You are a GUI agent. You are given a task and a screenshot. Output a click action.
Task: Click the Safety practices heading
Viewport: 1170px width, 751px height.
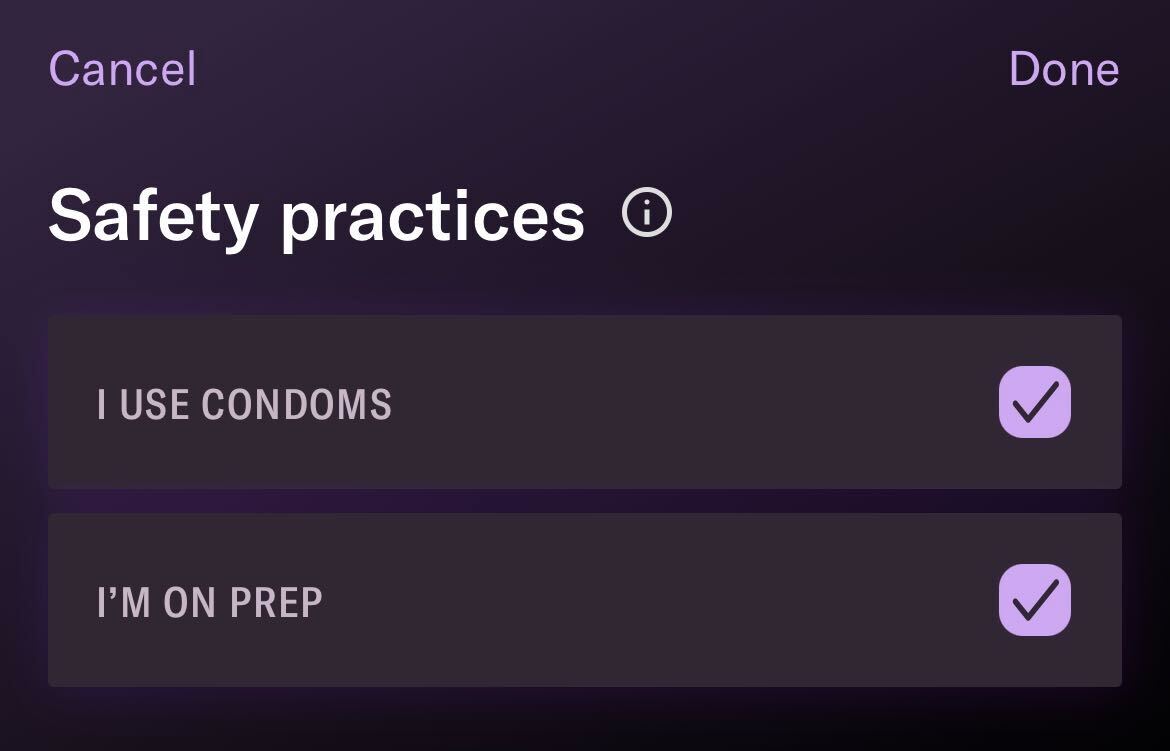[316, 216]
